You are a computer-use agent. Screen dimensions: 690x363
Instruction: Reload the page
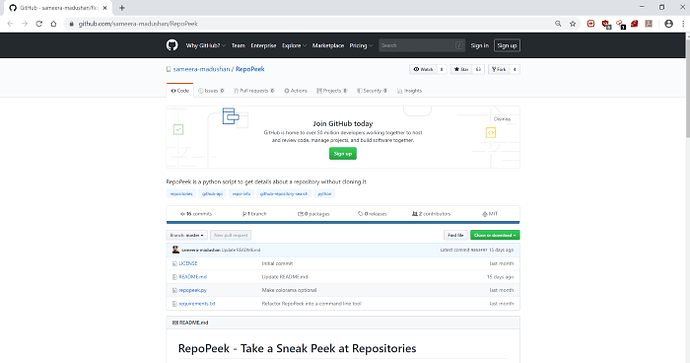pos(39,24)
